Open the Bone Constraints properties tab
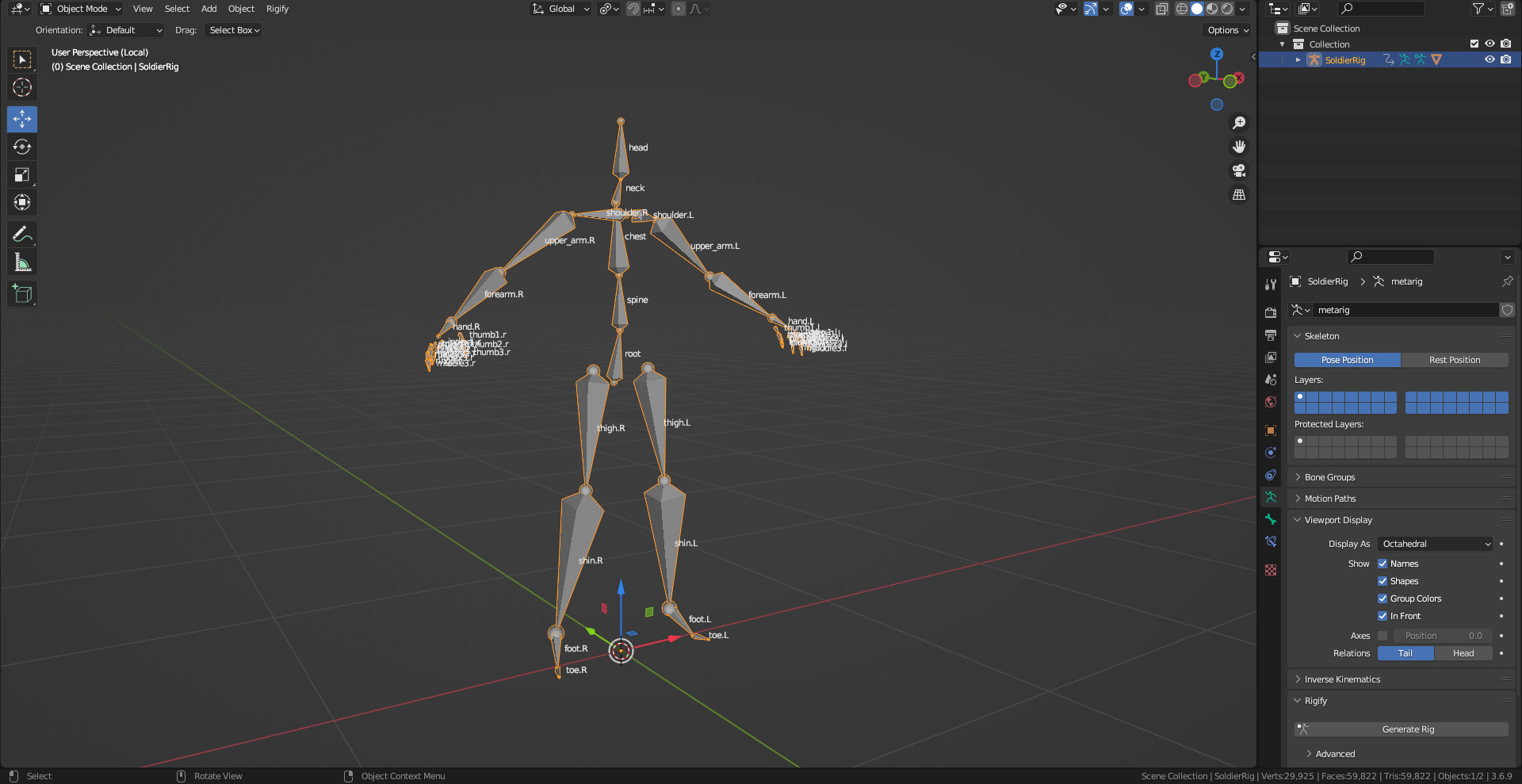 pos(1271,541)
